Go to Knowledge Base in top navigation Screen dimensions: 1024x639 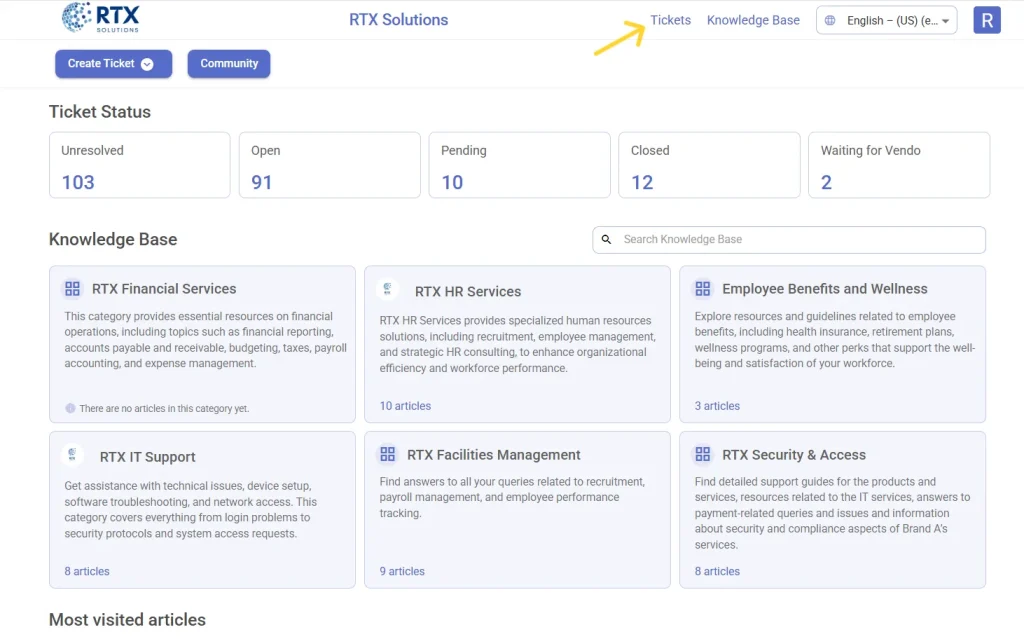(753, 20)
